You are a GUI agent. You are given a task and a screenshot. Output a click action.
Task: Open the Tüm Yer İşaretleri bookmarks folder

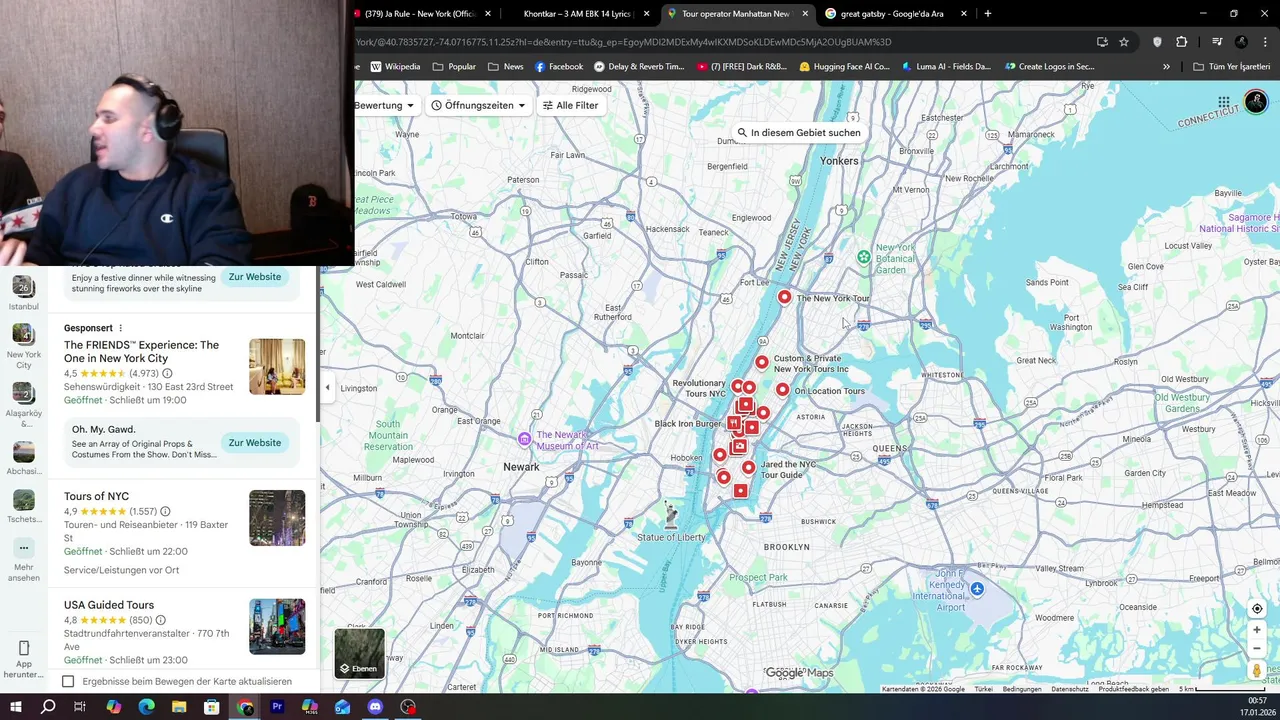(x=1231, y=67)
